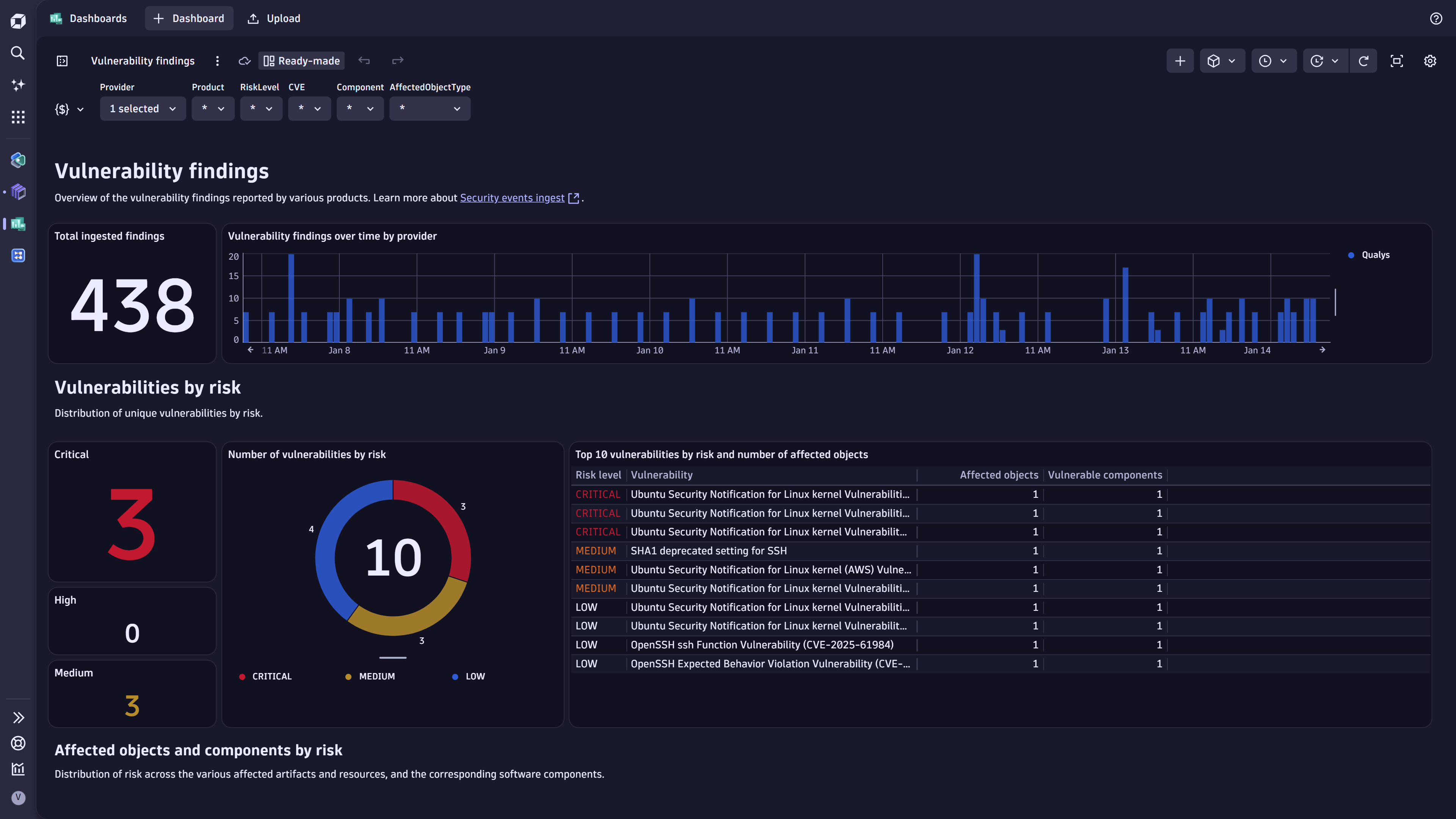Expand the RiskLevel filter dropdown
This screenshot has width=1456, height=819.
click(x=261, y=108)
